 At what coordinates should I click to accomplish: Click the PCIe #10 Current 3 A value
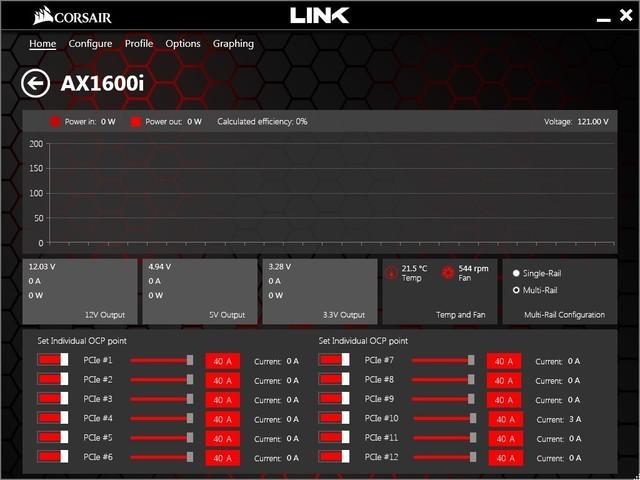(575, 419)
